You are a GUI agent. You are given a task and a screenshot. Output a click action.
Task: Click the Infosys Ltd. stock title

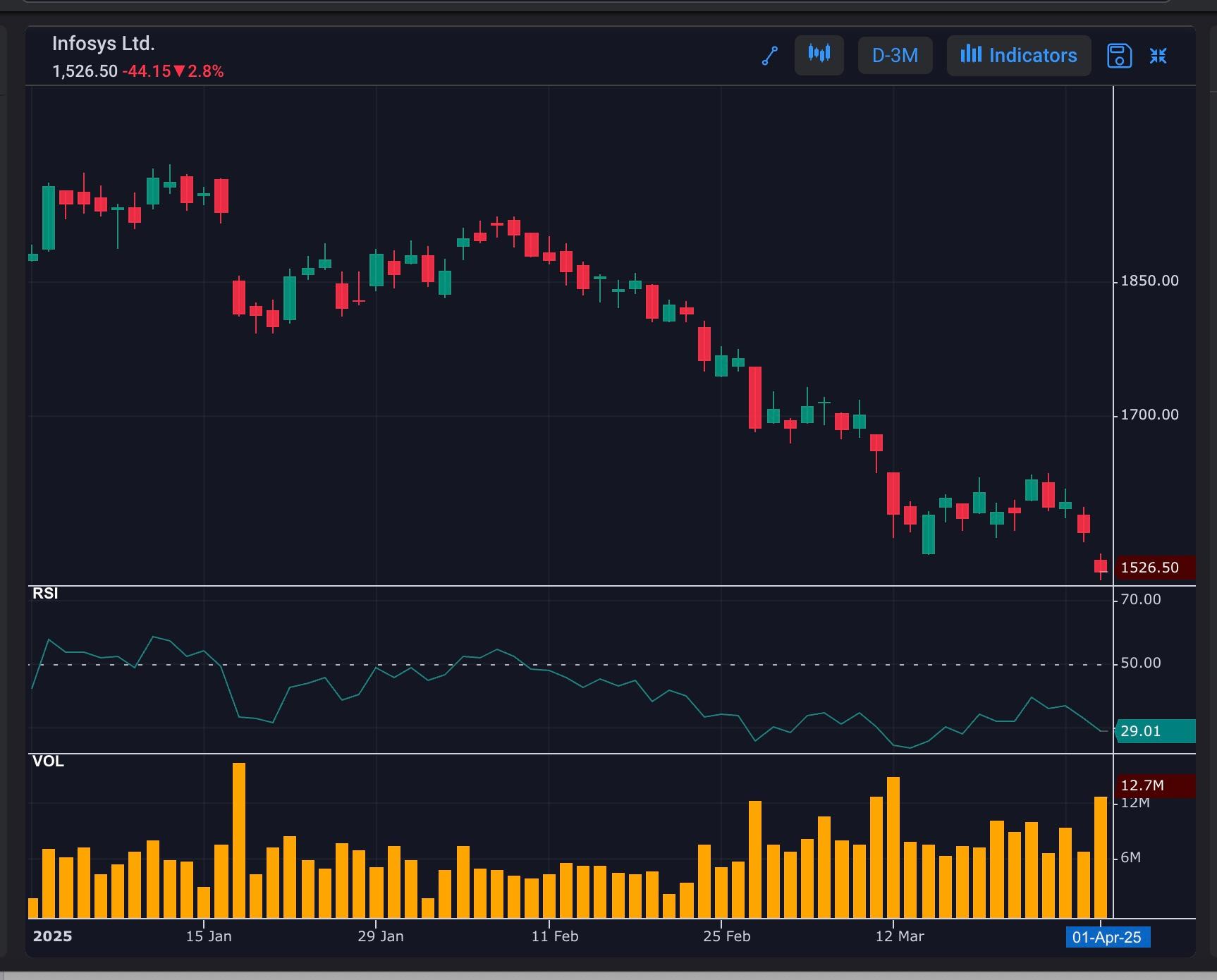click(x=104, y=44)
